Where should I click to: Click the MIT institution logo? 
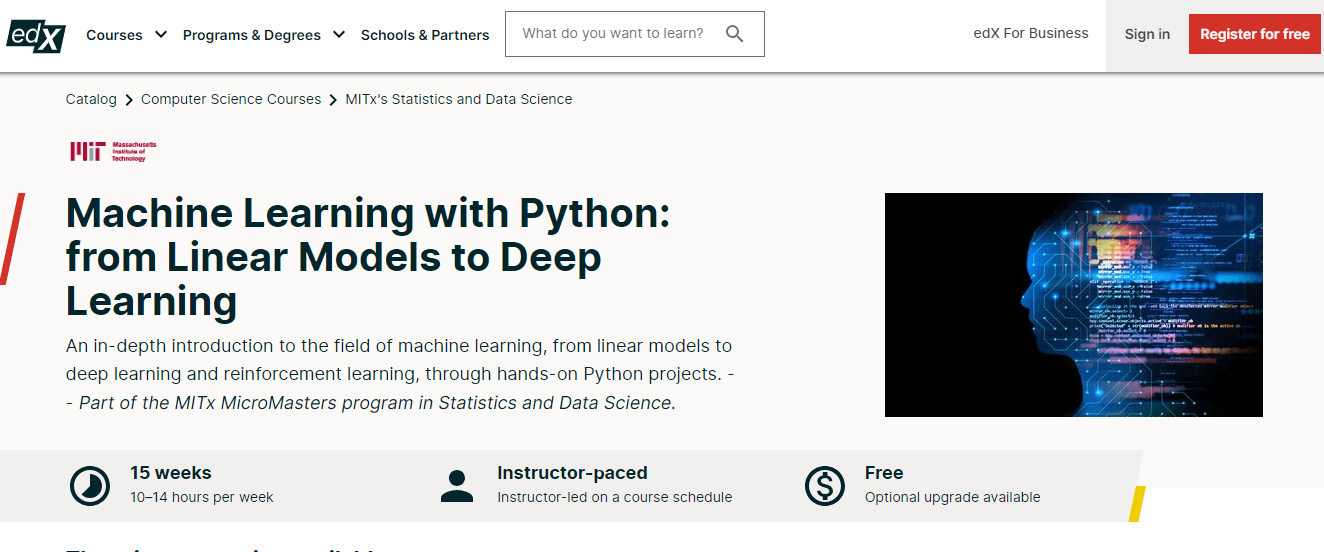(113, 151)
